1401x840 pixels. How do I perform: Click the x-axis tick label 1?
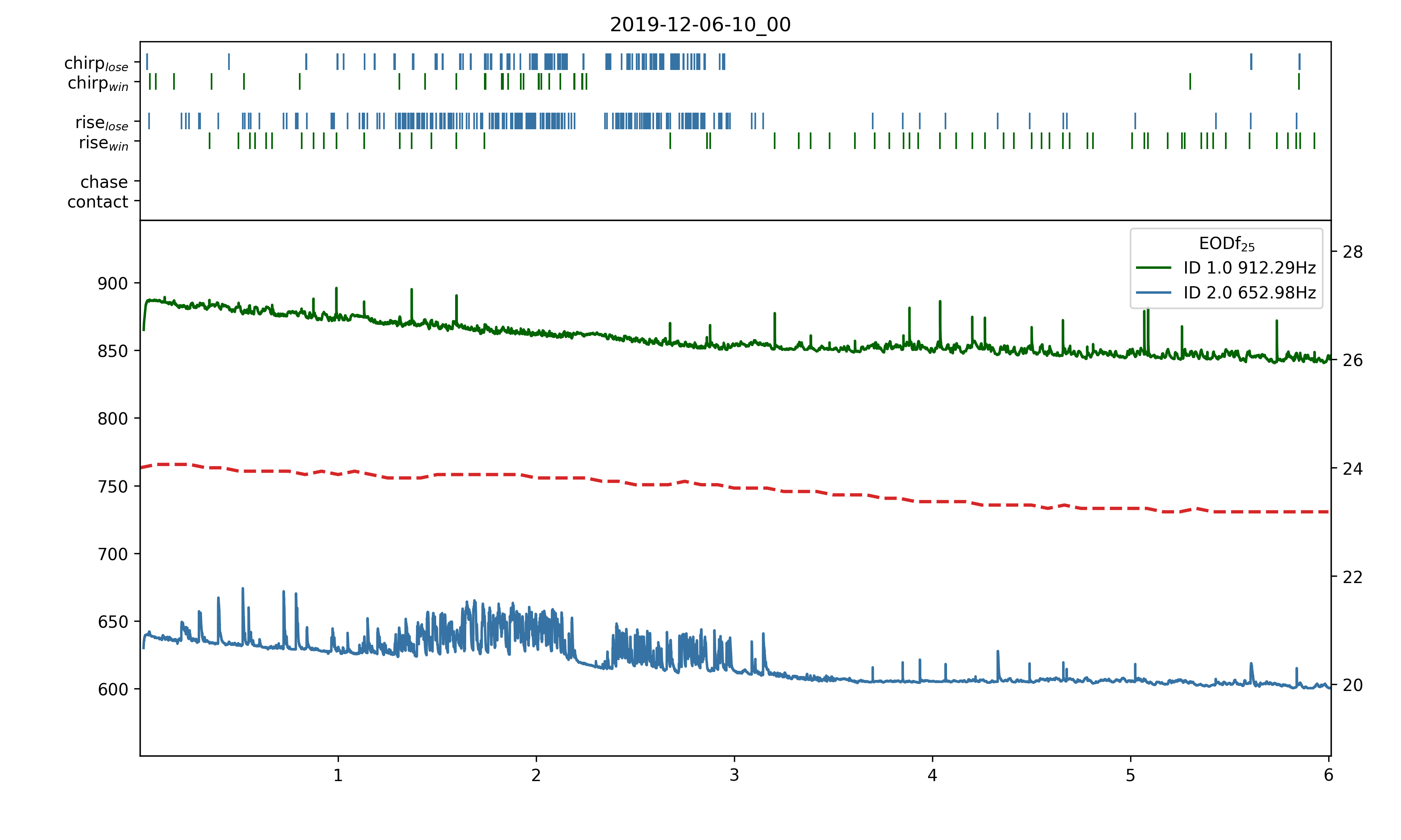[338, 776]
